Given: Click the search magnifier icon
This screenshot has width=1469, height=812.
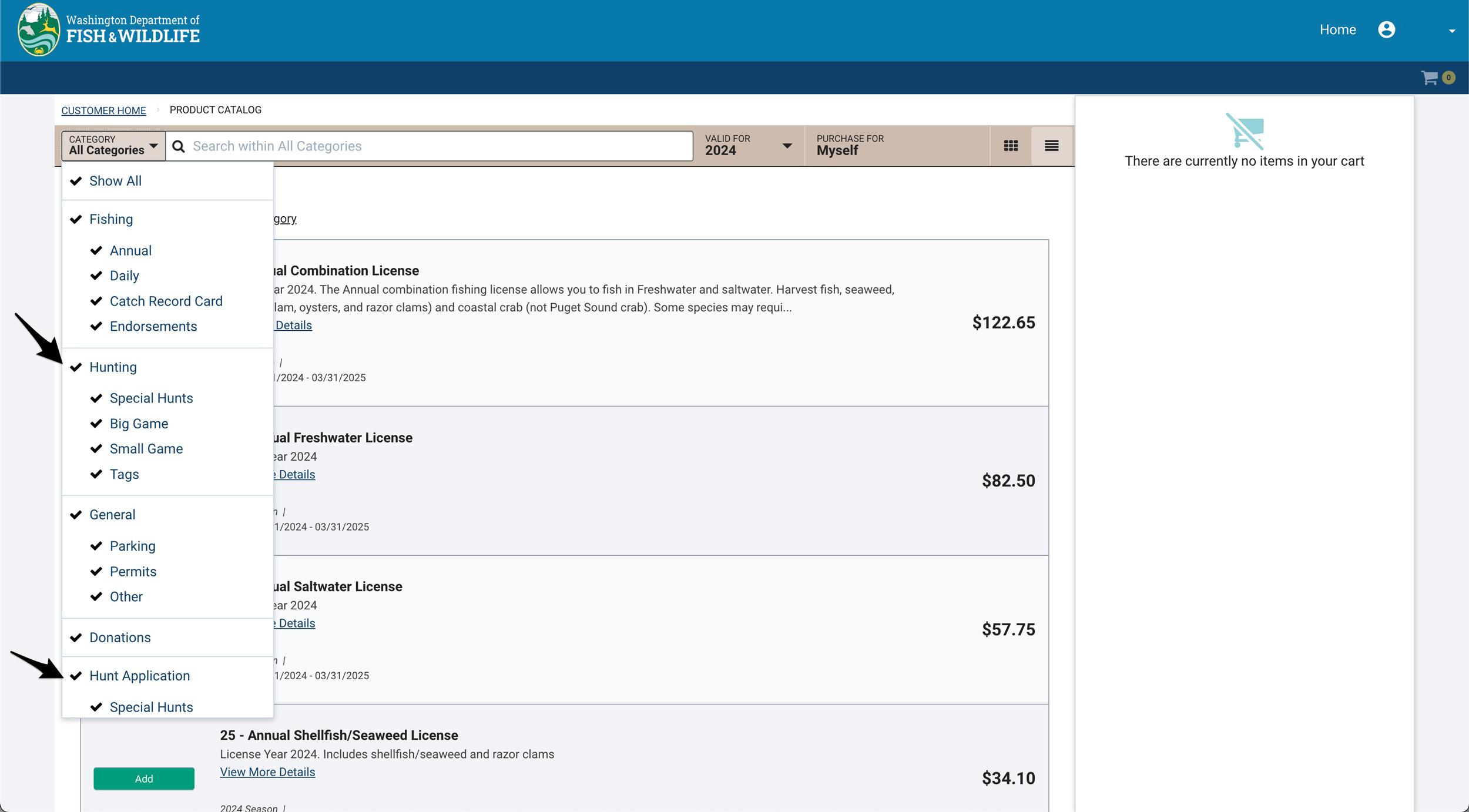Looking at the screenshot, I should coord(179,146).
